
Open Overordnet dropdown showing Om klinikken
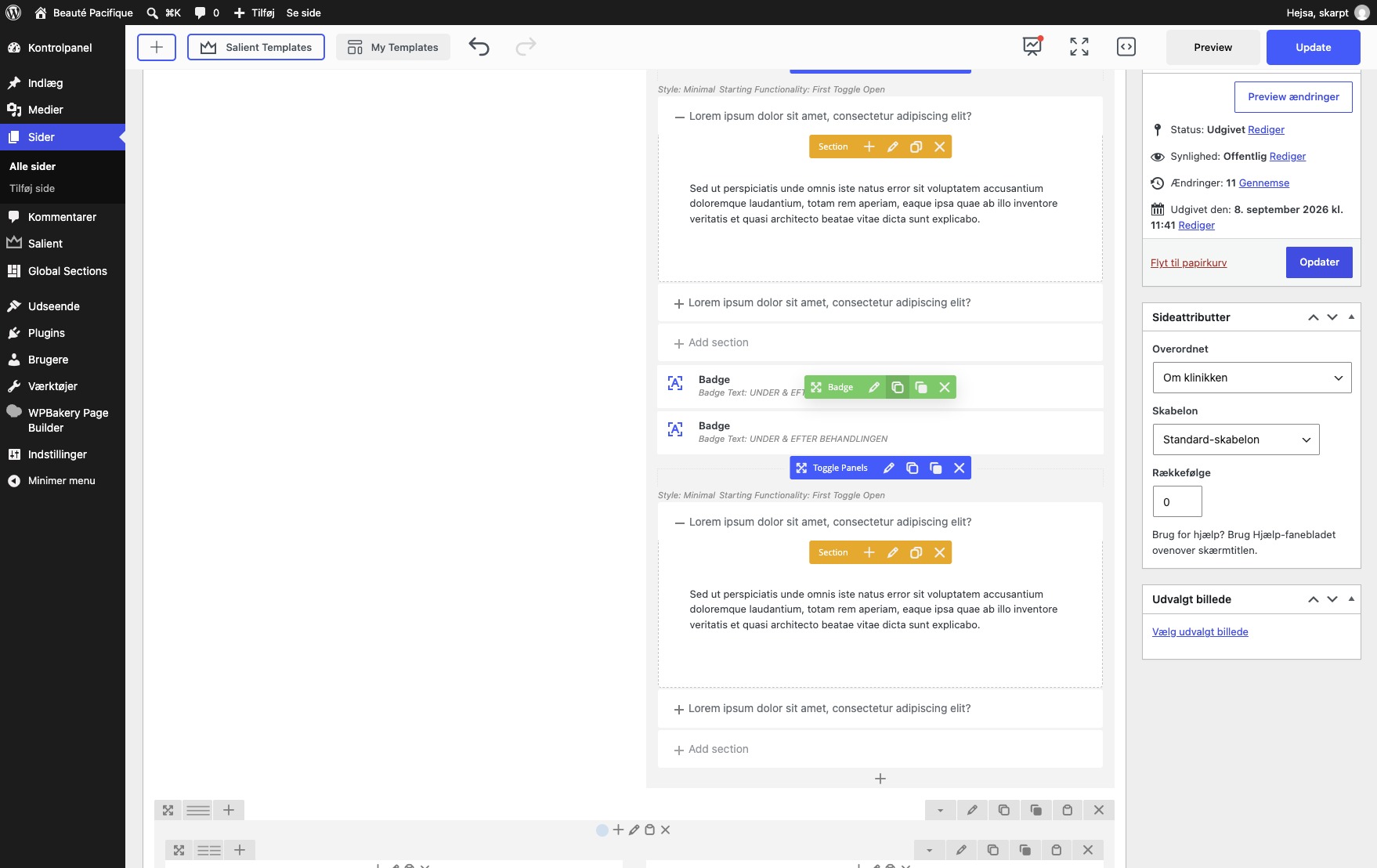click(1252, 378)
